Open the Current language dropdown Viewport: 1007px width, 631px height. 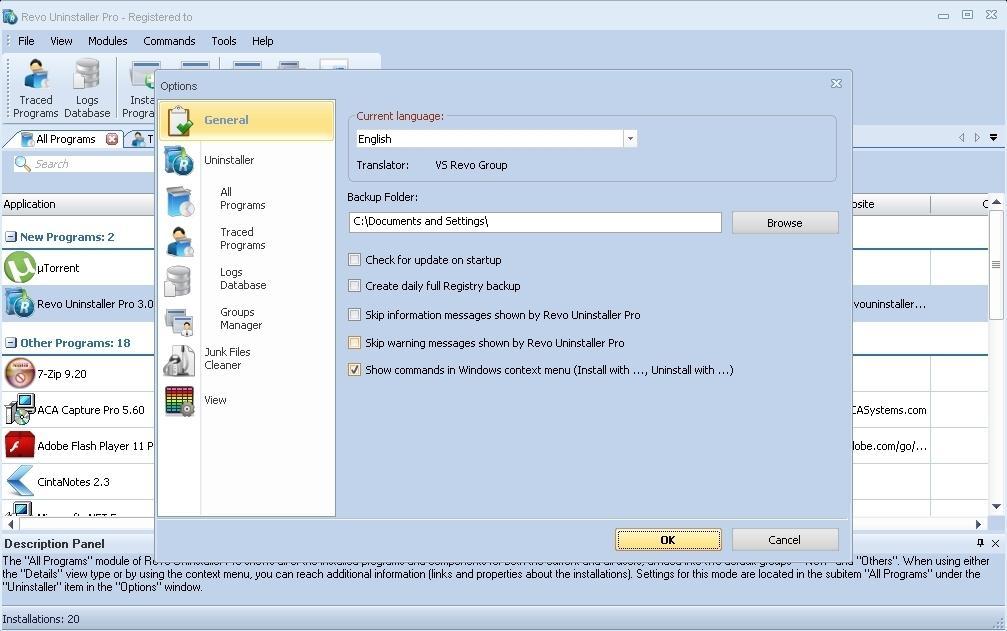pos(630,139)
